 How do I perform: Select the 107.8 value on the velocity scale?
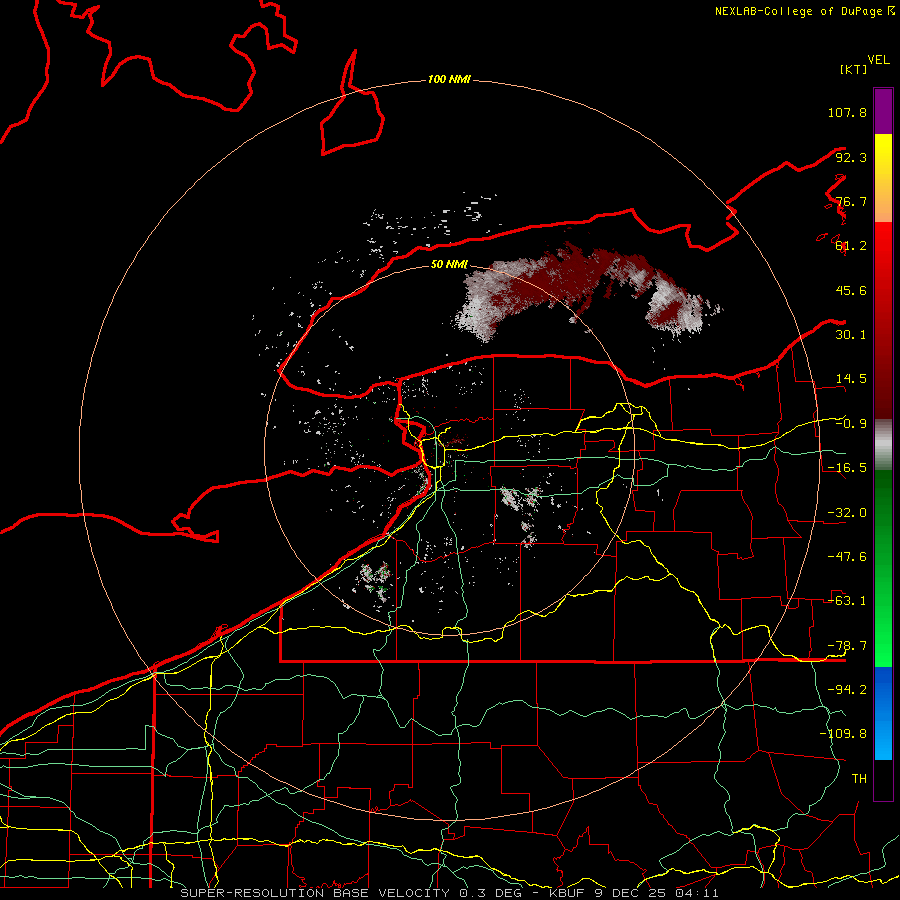[x=847, y=112]
